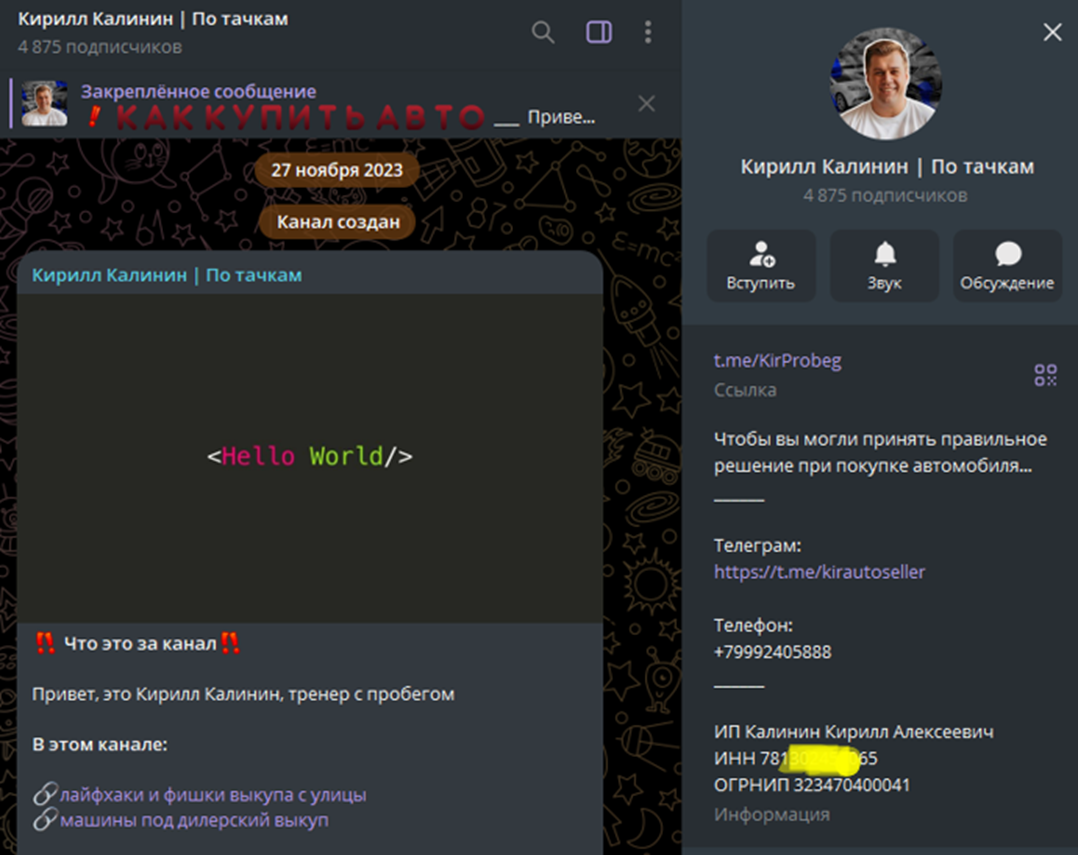The height and width of the screenshot is (855, 1078).
Task: Open the channel name in the post header
Action: click(166, 275)
